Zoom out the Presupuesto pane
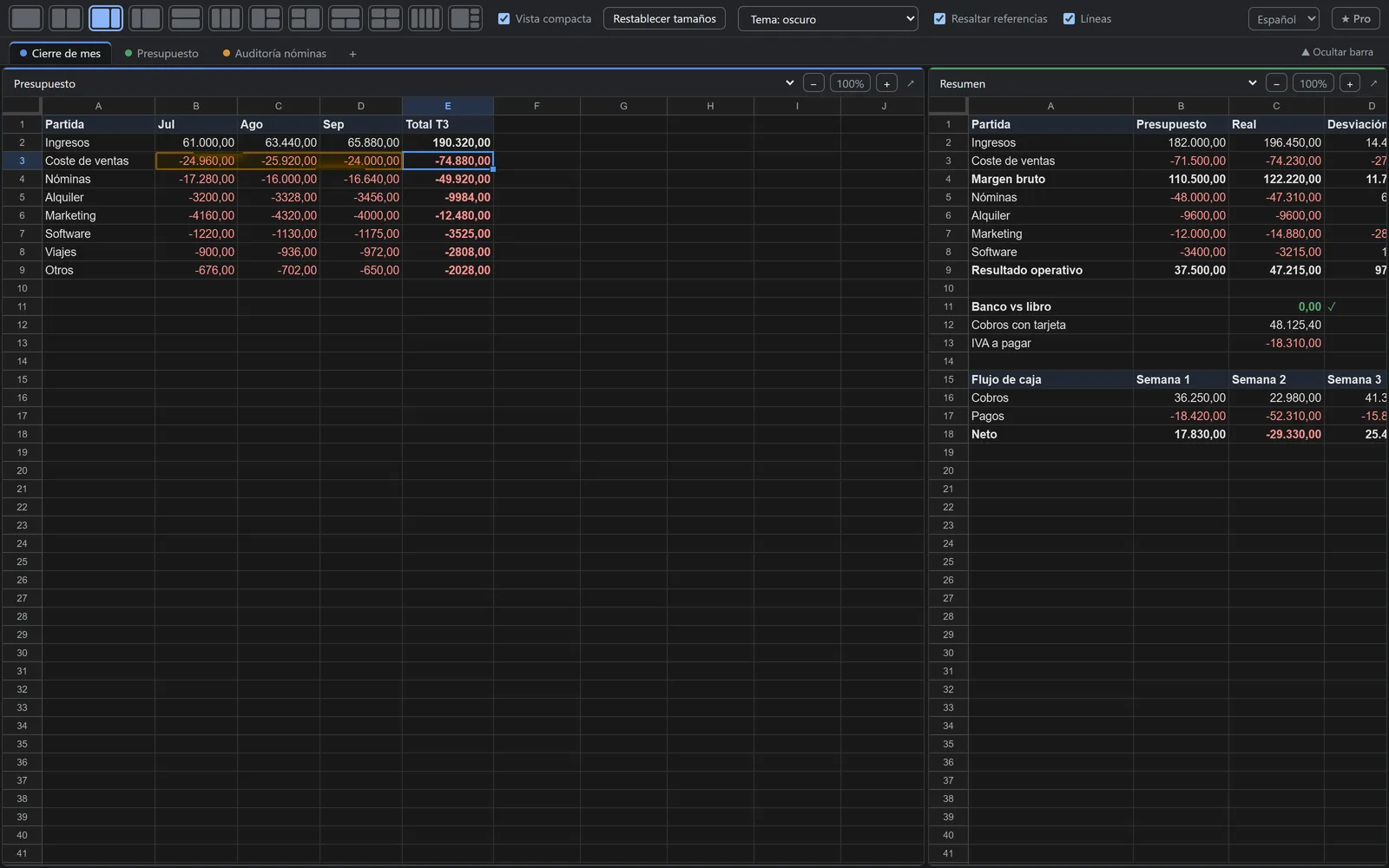The width and height of the screenshot is (1389, 868). click(x=813, y=83)
